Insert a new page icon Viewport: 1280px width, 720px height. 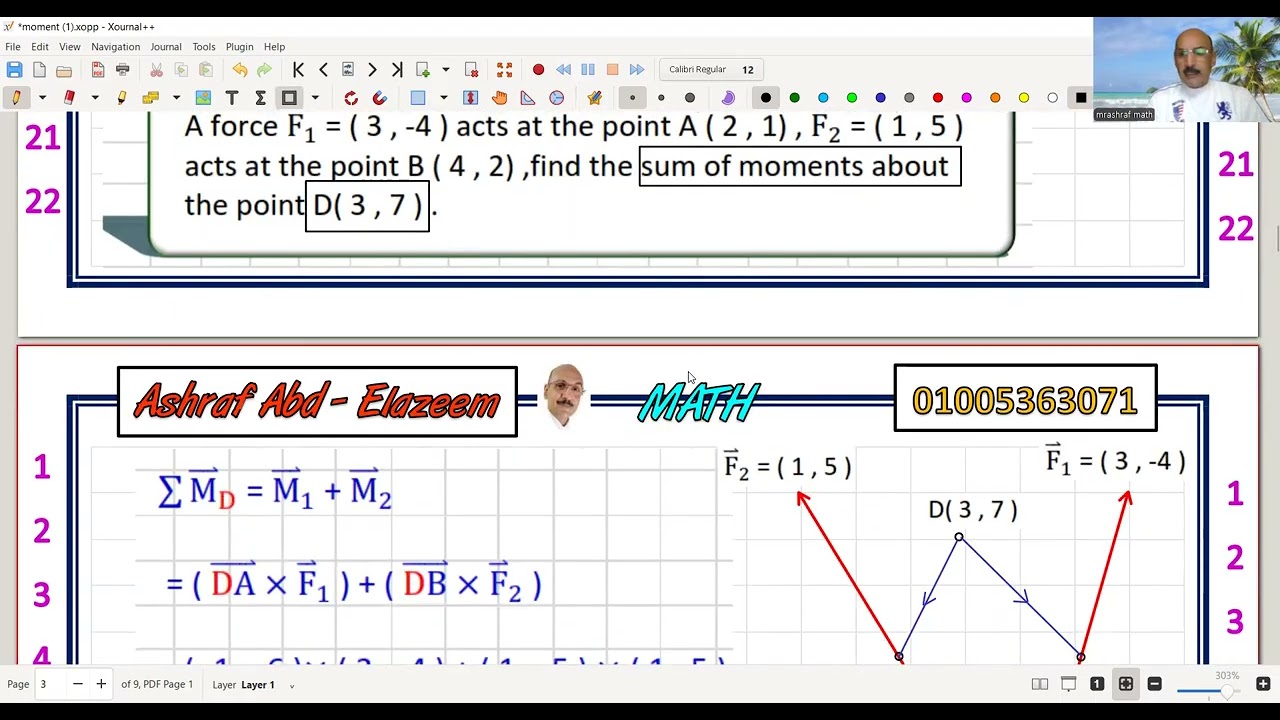point(423,70)
